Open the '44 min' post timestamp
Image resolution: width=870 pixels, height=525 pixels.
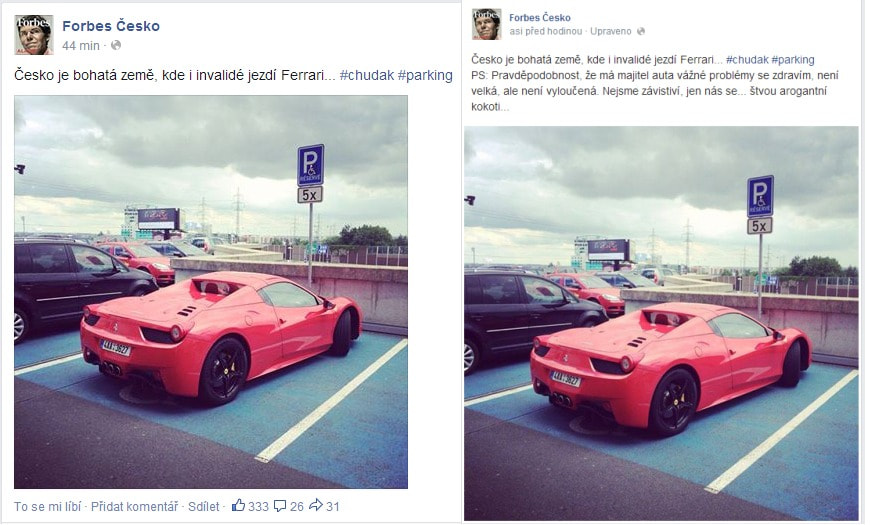(81, 46)
